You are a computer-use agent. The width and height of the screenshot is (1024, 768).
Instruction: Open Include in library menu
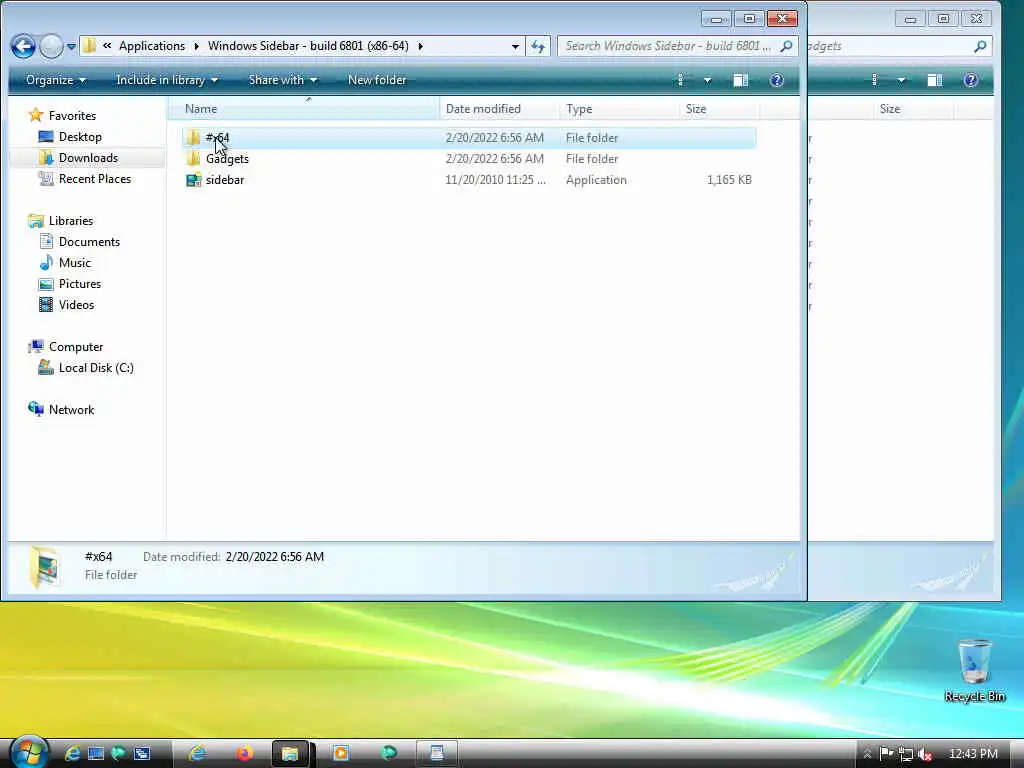tap(167, 80)
